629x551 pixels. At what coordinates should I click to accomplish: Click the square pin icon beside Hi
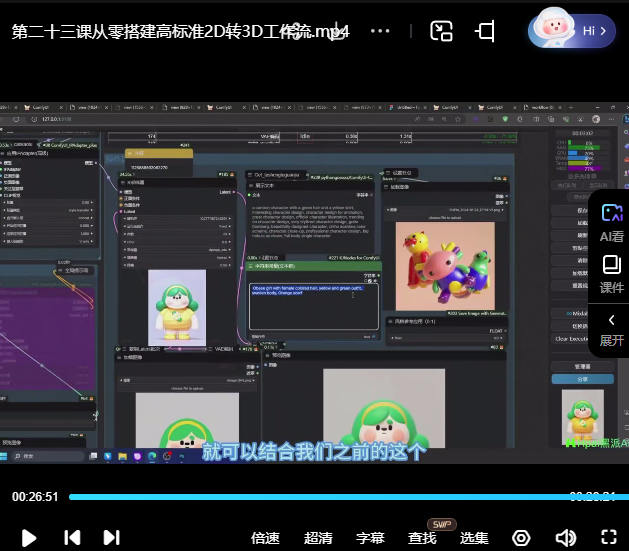(485, 31)
